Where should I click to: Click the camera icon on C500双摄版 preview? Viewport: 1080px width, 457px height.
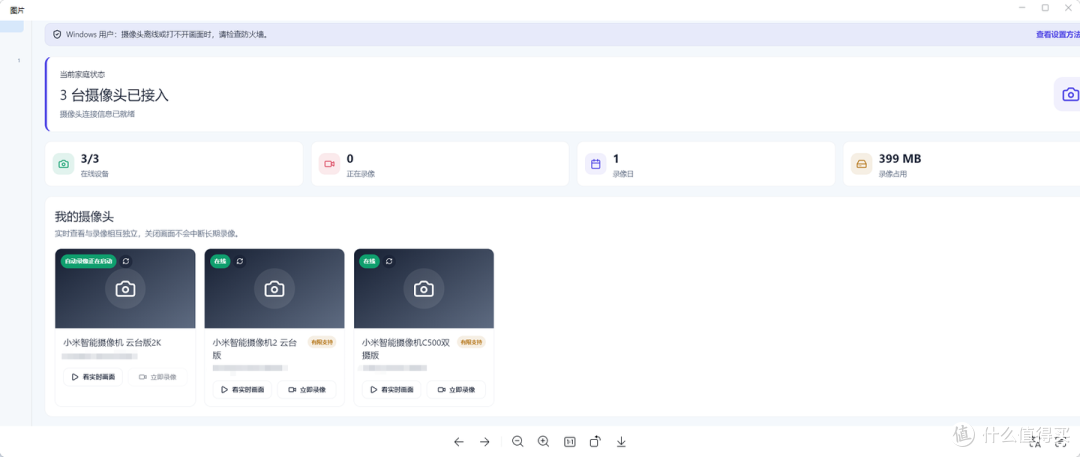tap(424, 289)
